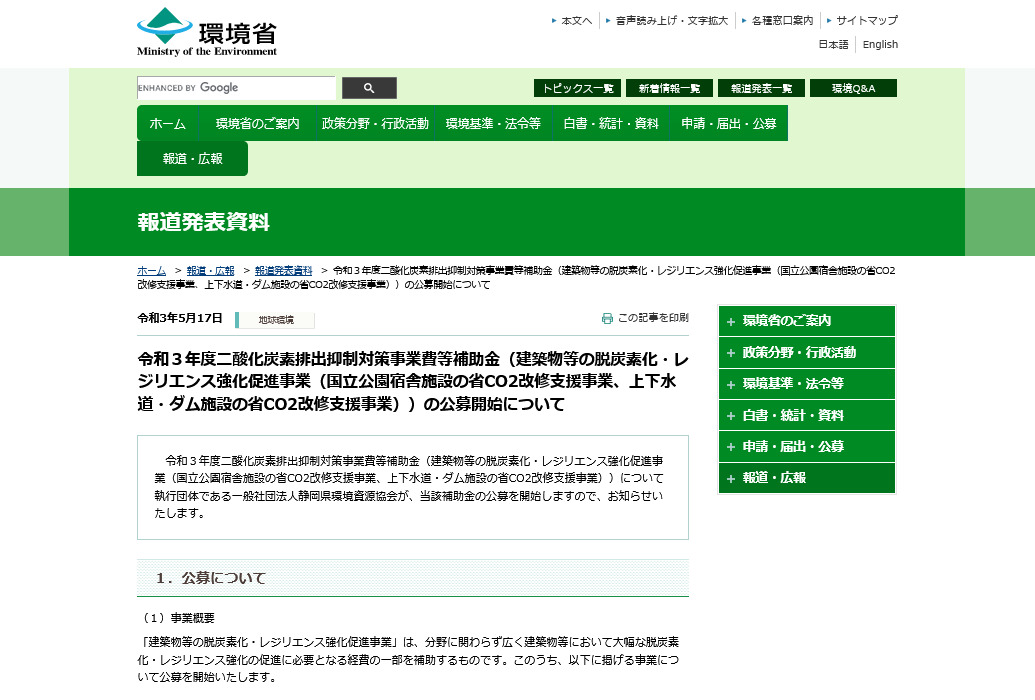Switch site language to English

pos(880,44)
